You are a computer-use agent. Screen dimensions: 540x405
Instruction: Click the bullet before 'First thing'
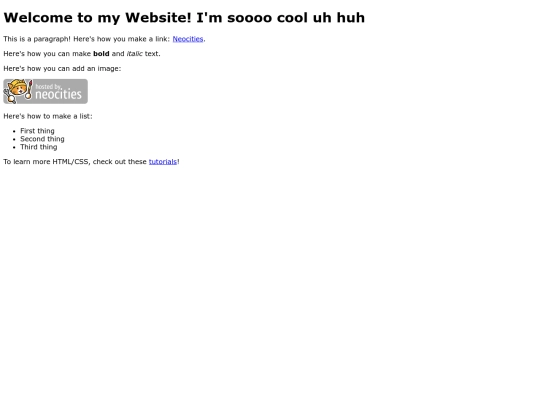click(14, 131)
